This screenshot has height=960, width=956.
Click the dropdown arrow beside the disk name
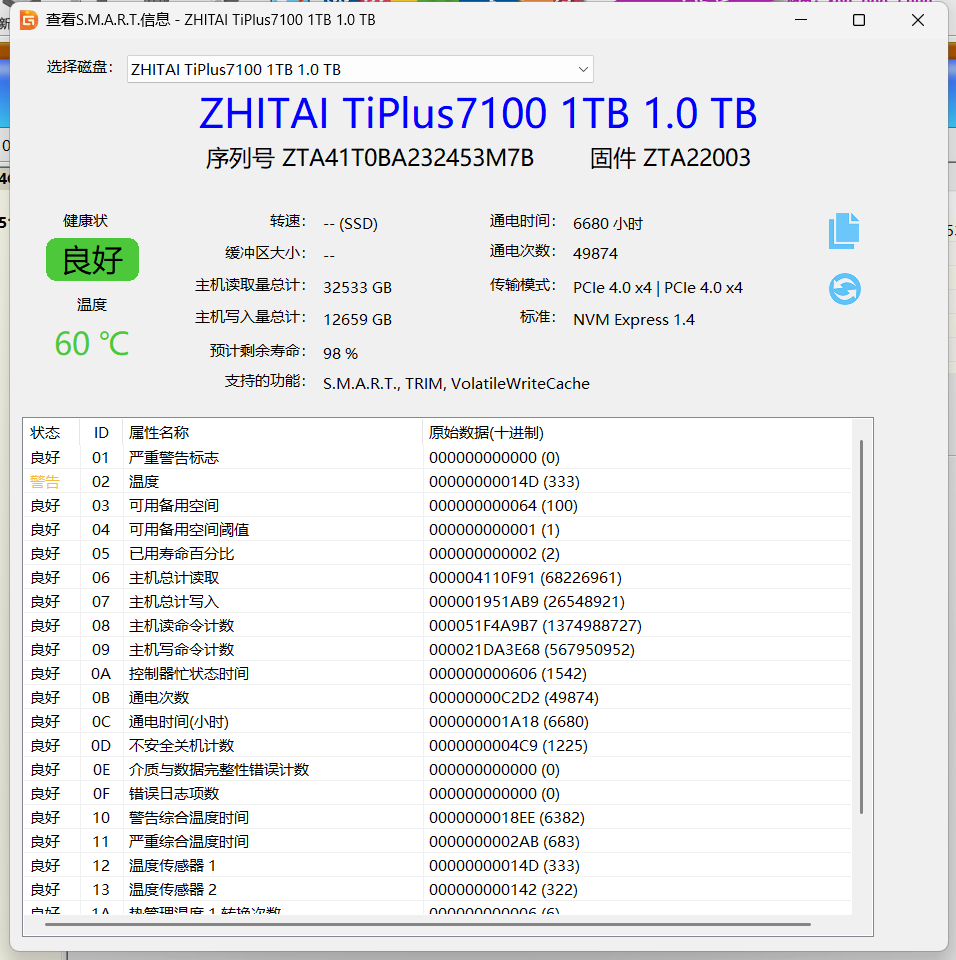[582, 69]
